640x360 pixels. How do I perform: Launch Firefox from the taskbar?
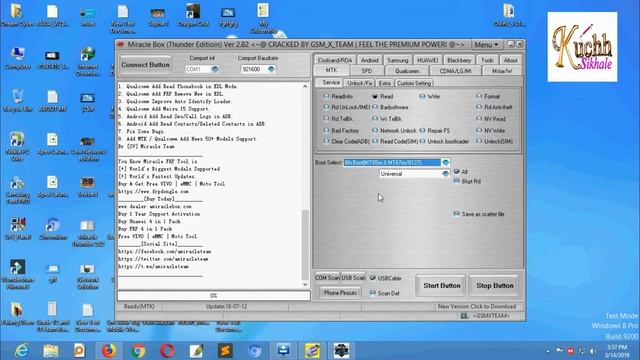coord(109,351)
